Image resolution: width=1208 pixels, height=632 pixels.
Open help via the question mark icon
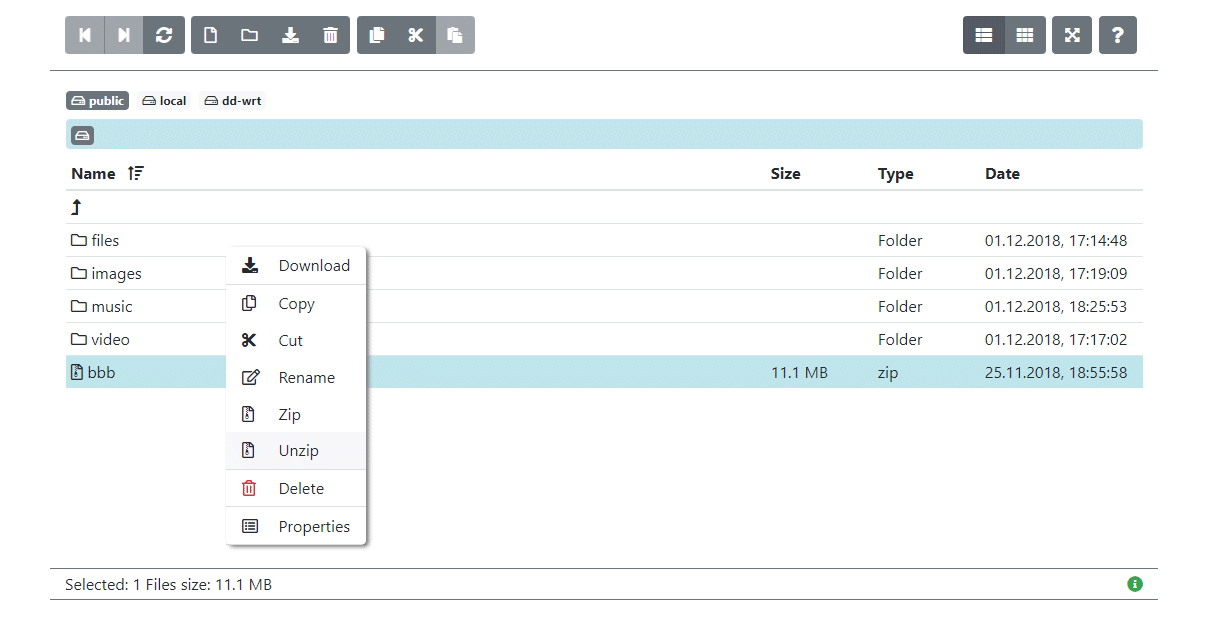1117,34
